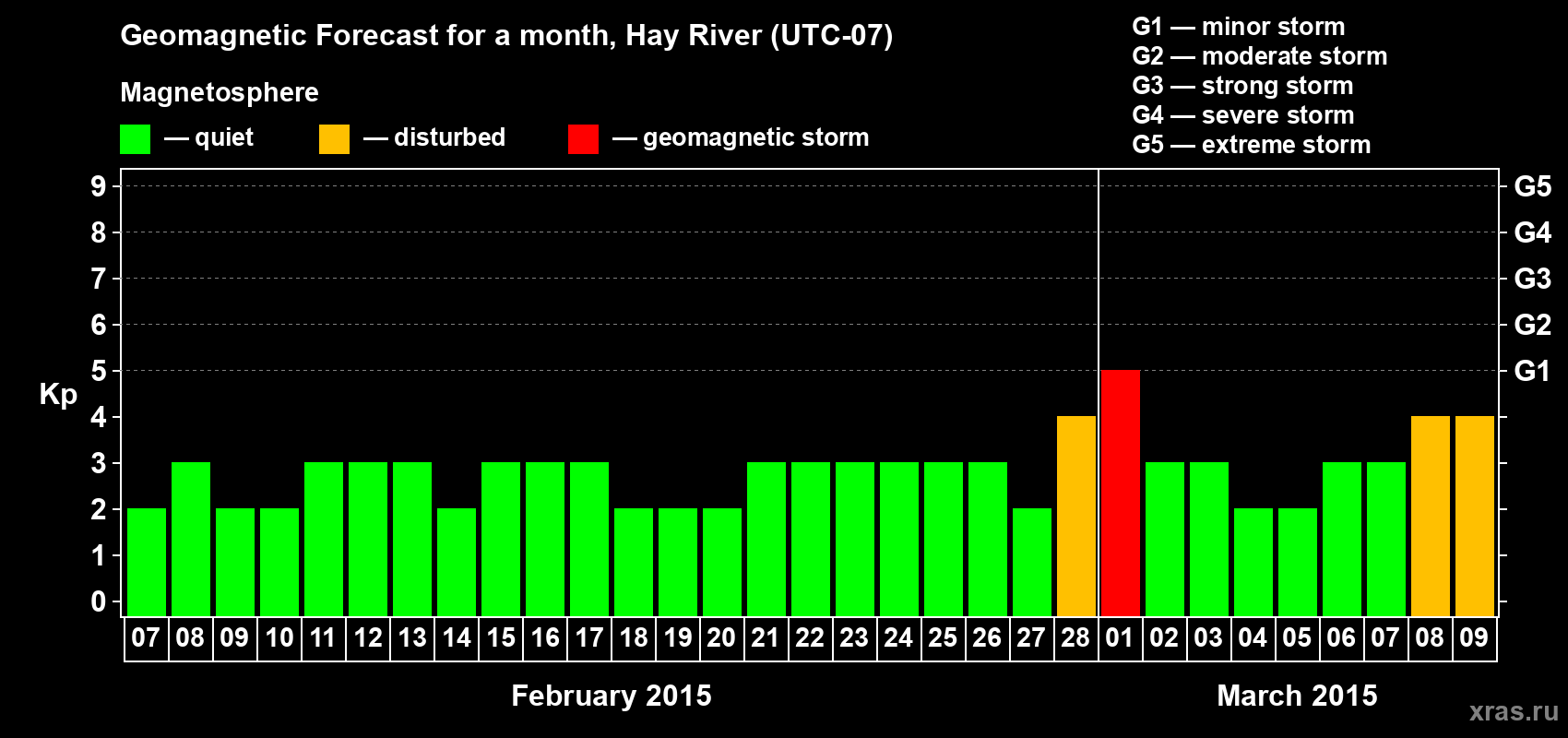The image size is (1568, 738).
Task: Click the date cell 03 in March
Action: click(x=1208, y=638)
